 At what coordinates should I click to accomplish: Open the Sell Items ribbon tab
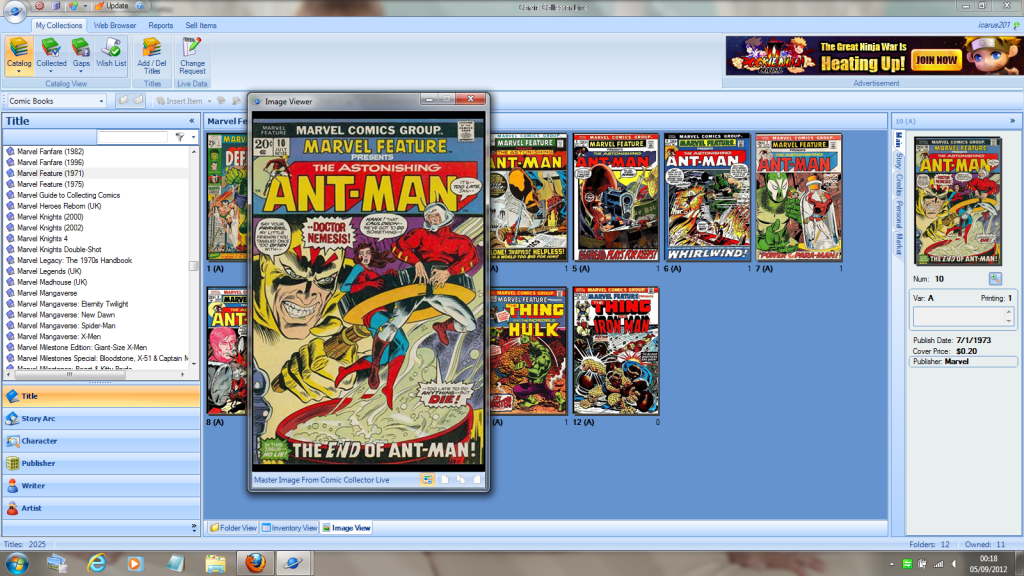[200, 25]
